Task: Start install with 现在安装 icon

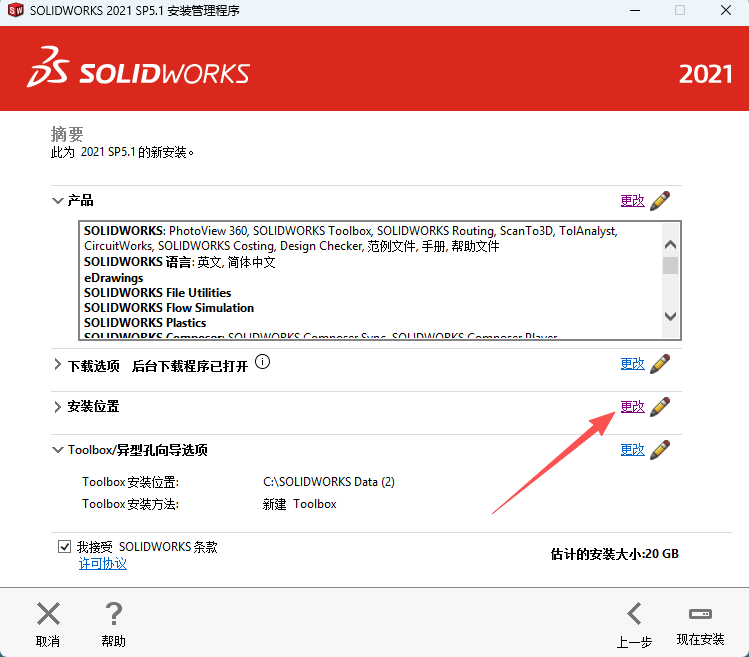Action: pos(700,614)
